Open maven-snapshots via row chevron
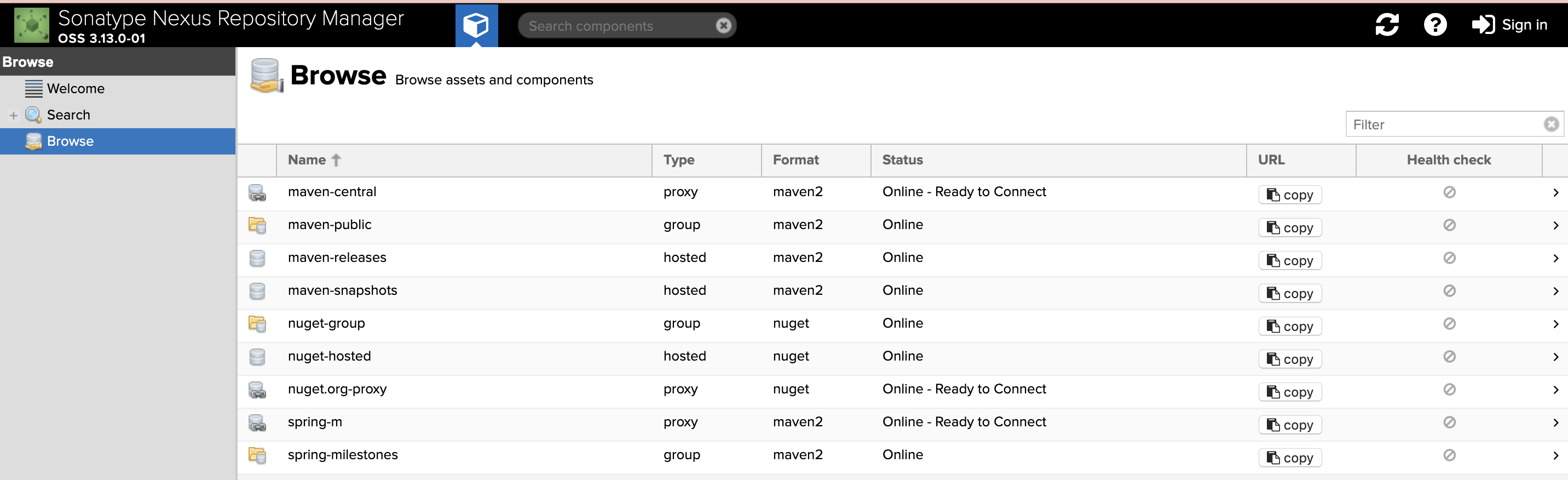This screenshot has width=1568, height=480. click(x=1556, y=291)
